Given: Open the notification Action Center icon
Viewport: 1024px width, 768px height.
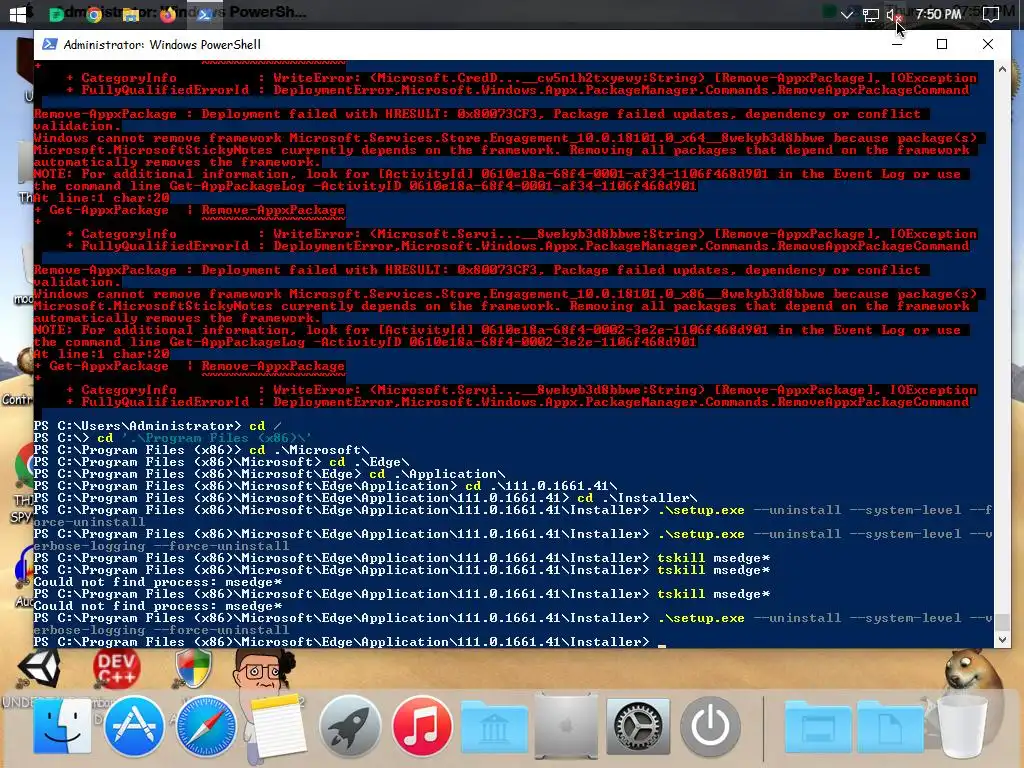Looking at the screenshot, I should coord(991,14).
